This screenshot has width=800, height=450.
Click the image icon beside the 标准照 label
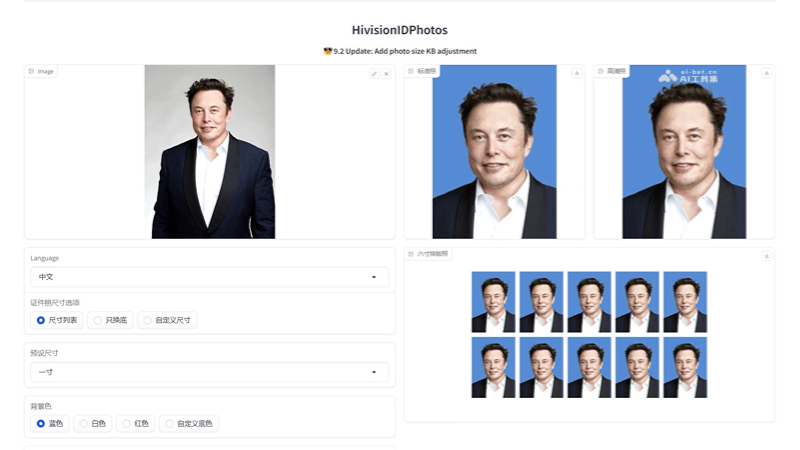tap(411, 72)
